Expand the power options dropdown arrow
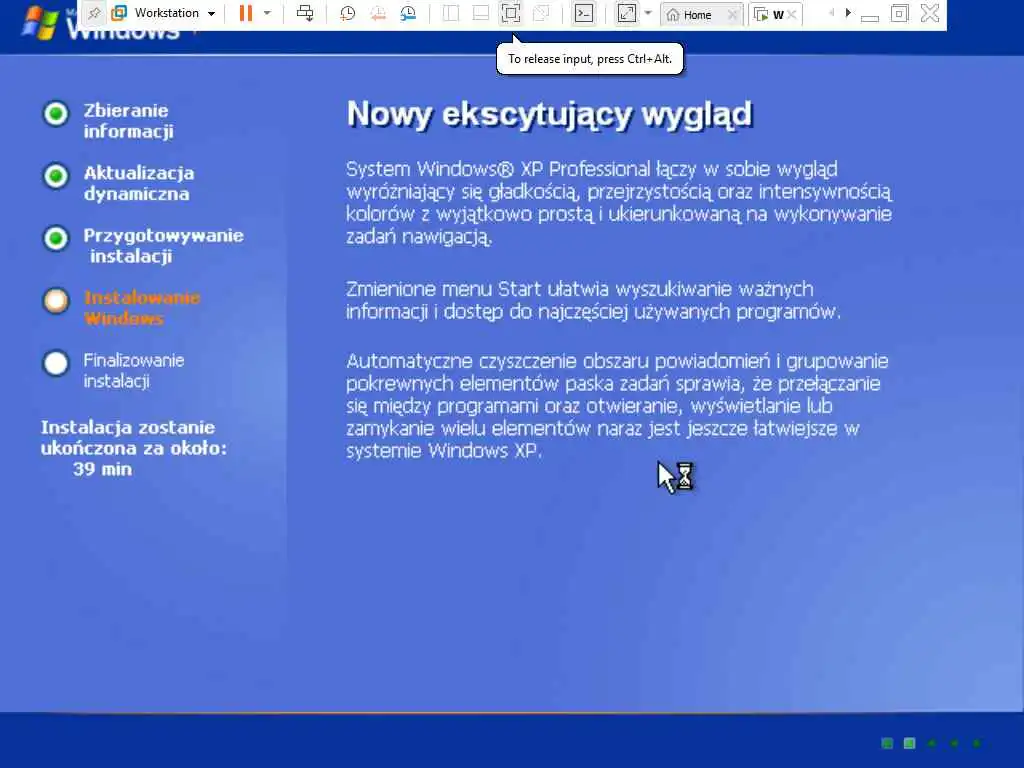The image size is (1024, 768). click(267, 13)
